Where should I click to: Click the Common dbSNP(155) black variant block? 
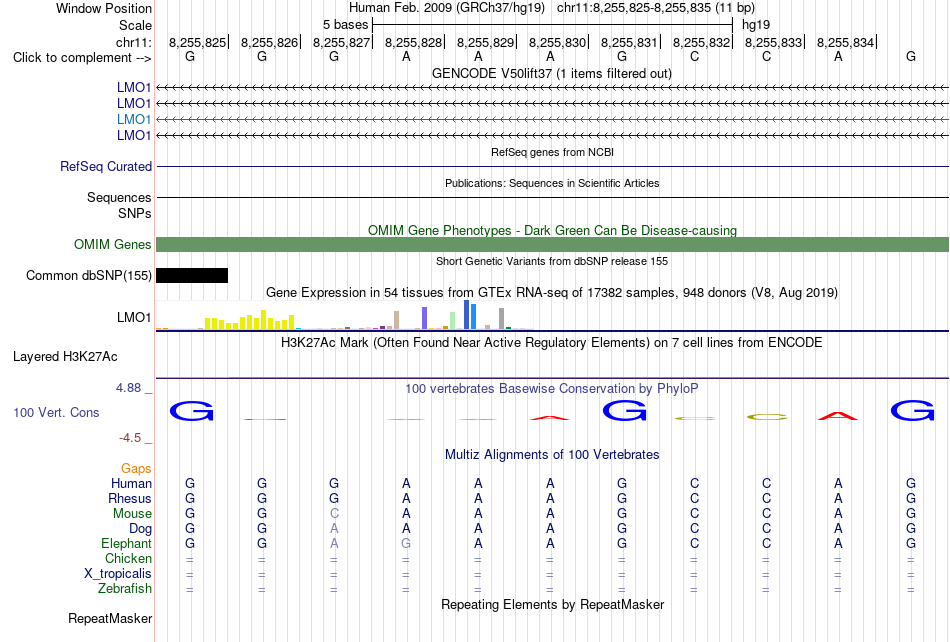tap(192, 276)
